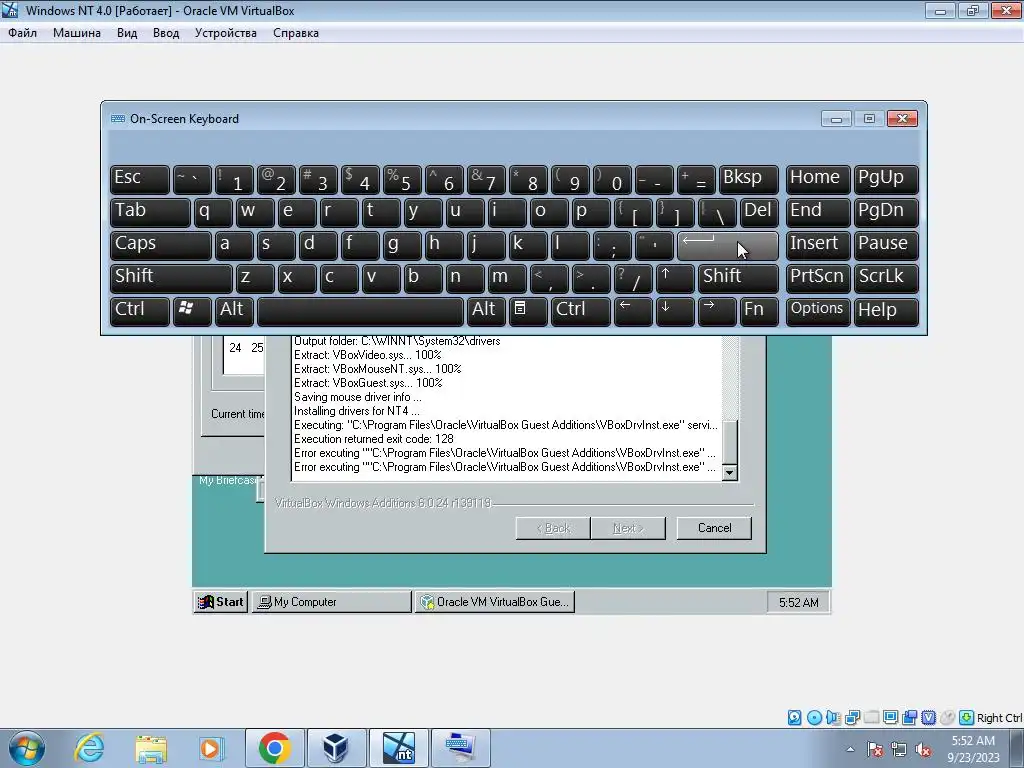Viewport: 1024px width, 768px height.
Task: Show hidden tray icons arrow
Action: click(x=850, y=749)
